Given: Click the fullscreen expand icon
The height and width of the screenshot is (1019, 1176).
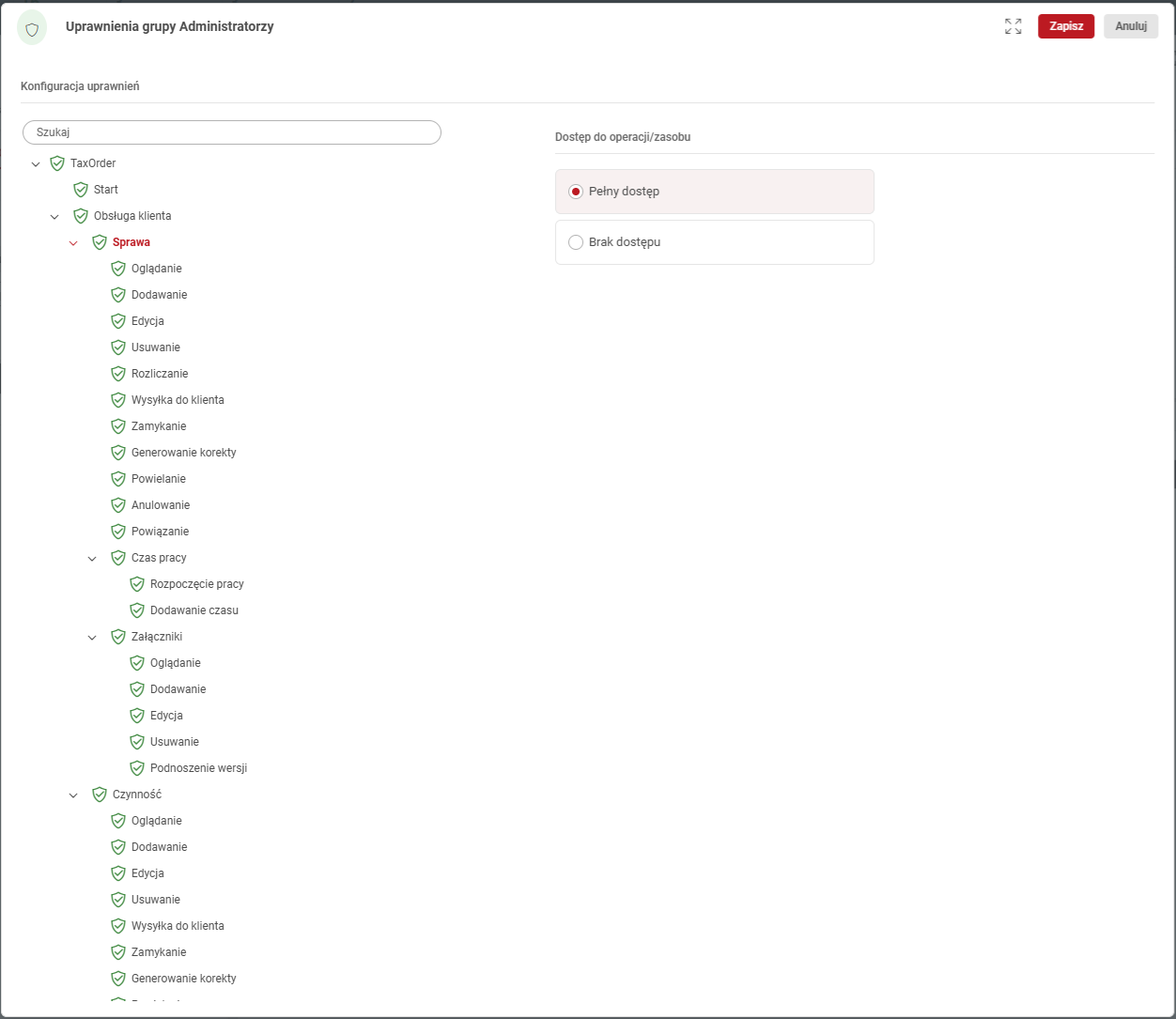Looking at the screenshot, I should pyautogui.click(x=1013, y=26).
